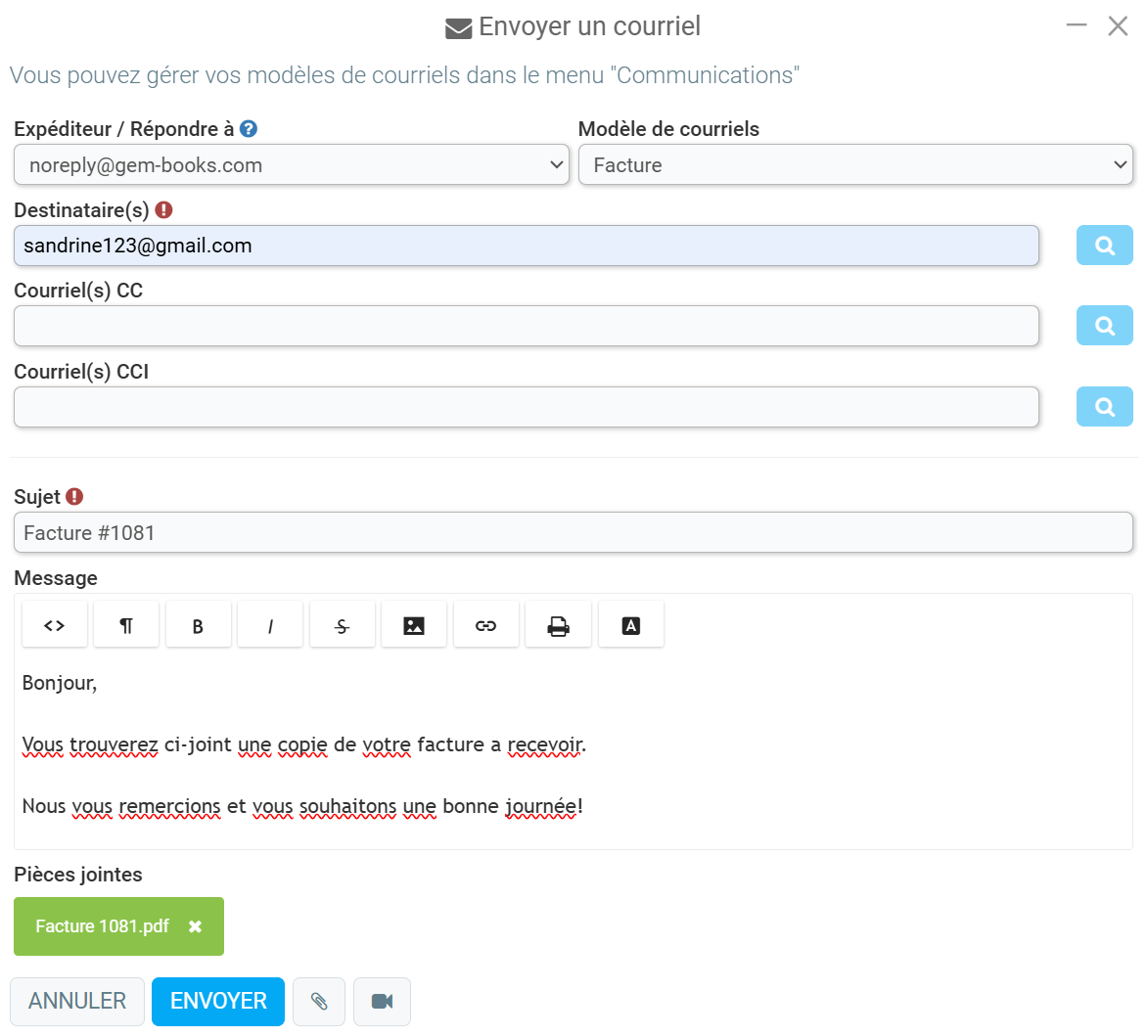Open the Expéditeur / Répondre à dropdown
Screen dimensions: 1148x1036
click(x=292, y=164)
